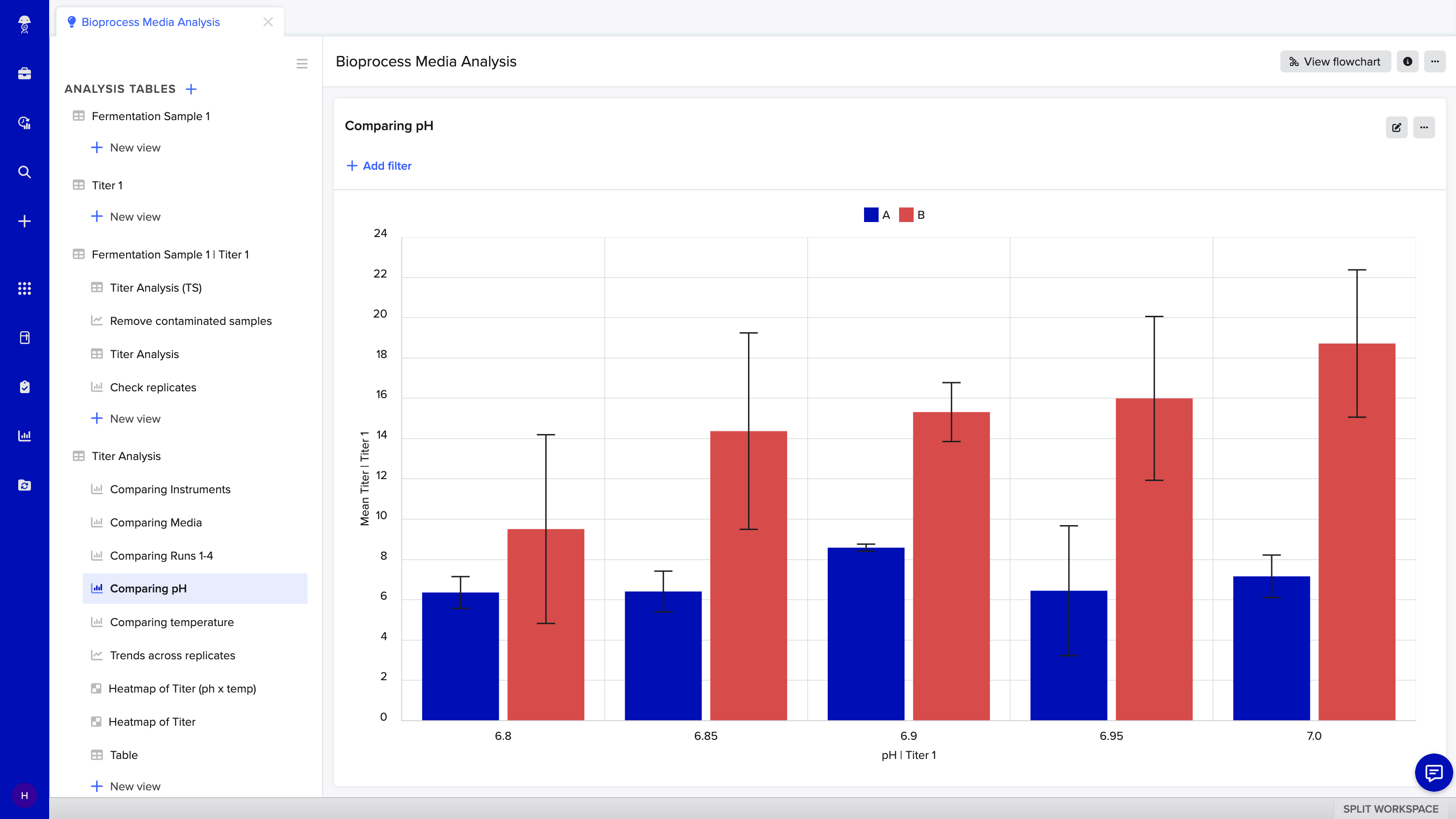Click the edit chart pencil icon
Viewport: 1456px width, 819px height.
click(x=1396, y=127)
